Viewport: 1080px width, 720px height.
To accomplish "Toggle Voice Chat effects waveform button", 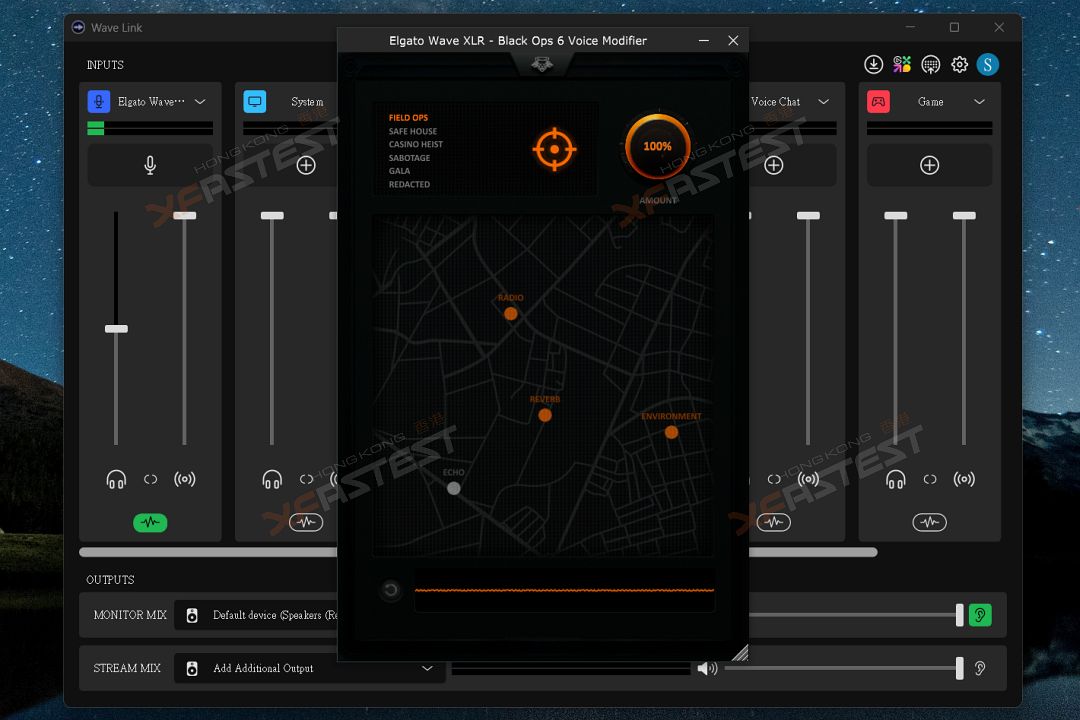I will [773, 522].
